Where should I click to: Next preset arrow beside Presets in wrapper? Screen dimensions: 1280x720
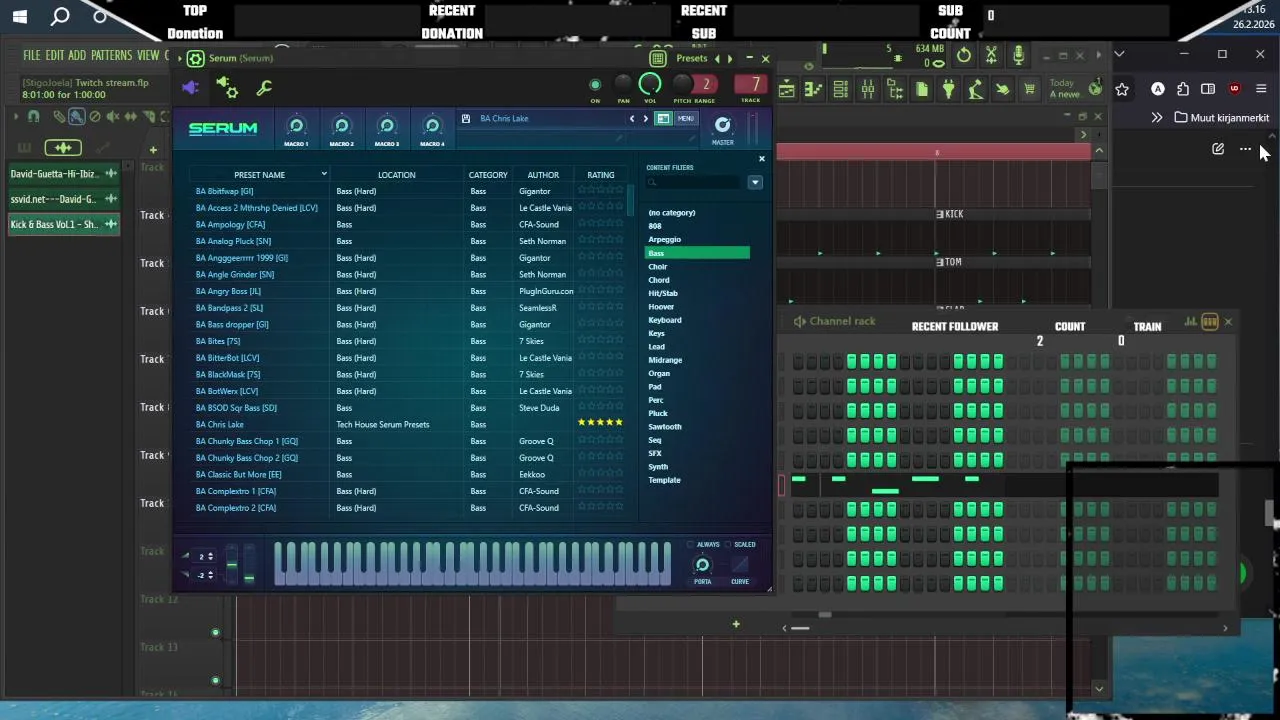point(730,59)
